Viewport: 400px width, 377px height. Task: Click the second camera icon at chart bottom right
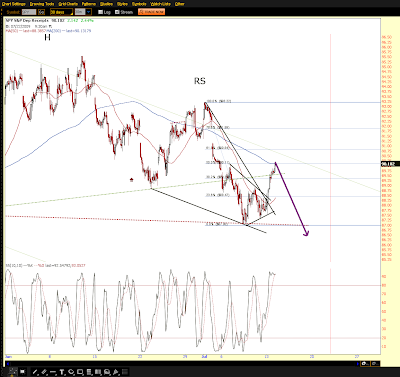click(375, 363)
